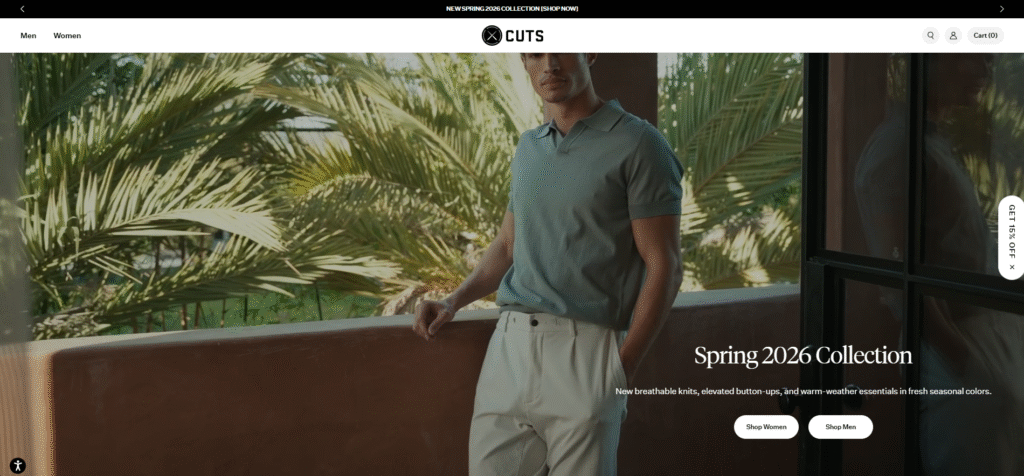The height and width of the screenshot is (476, 1024).
Task: Dismiss the GET 15% OFF tab
Action: [1012, 266]
